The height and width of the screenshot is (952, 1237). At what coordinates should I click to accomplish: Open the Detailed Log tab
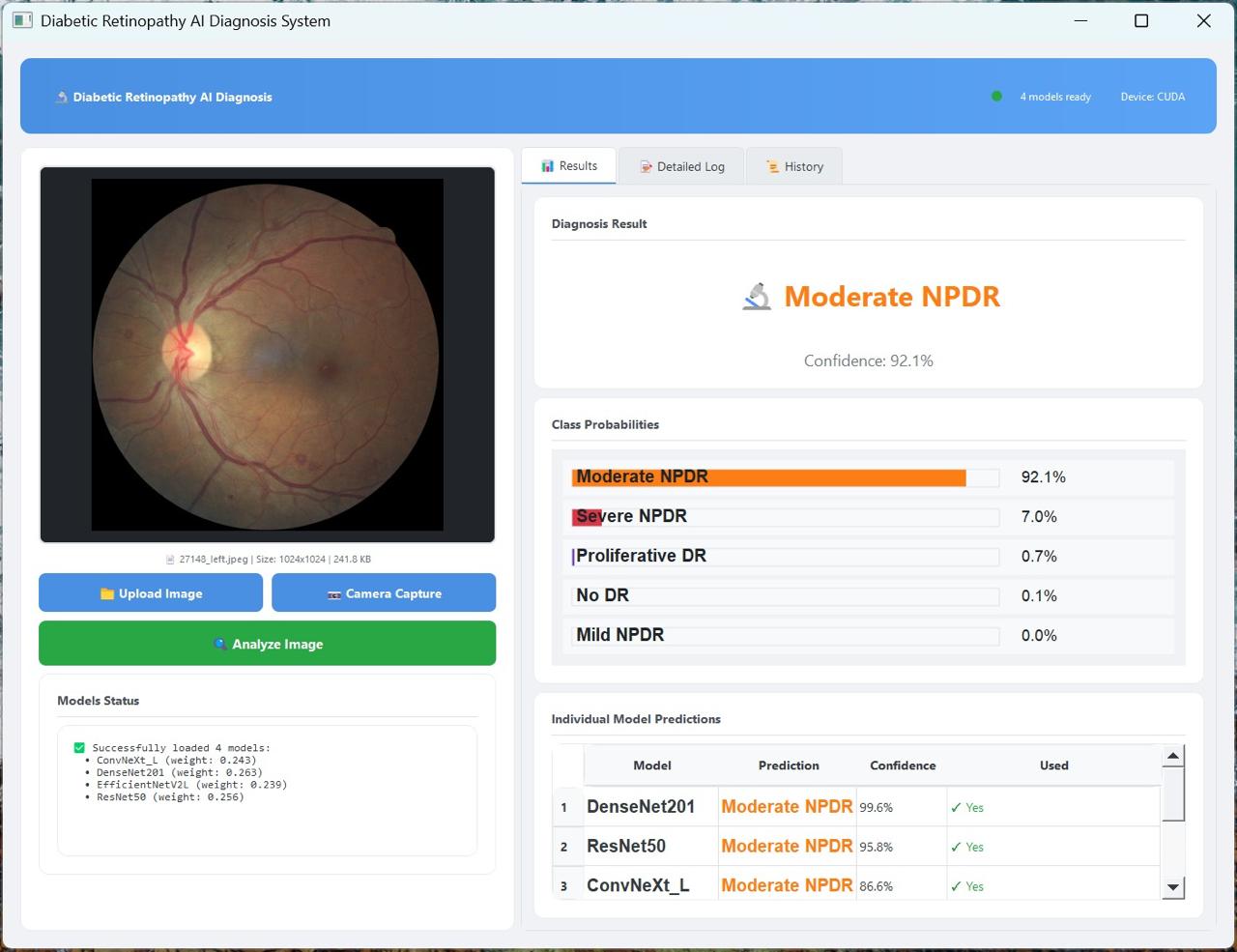(681, 166)
